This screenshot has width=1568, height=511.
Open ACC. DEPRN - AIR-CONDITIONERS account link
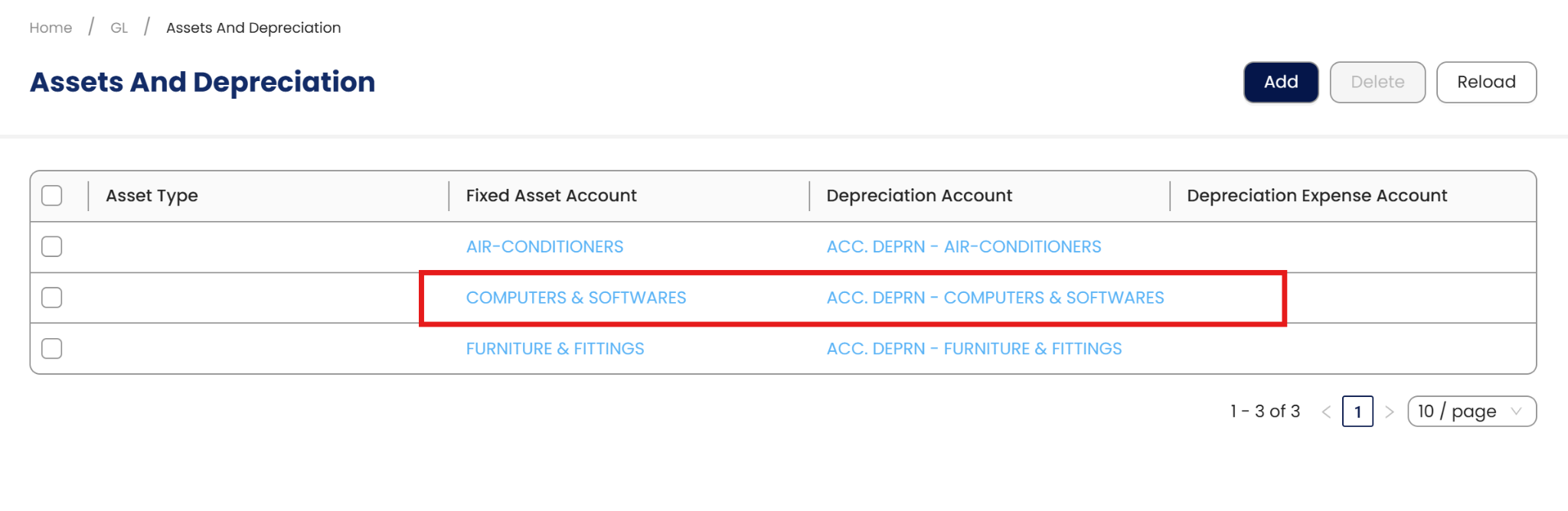(x=963, y=246)
